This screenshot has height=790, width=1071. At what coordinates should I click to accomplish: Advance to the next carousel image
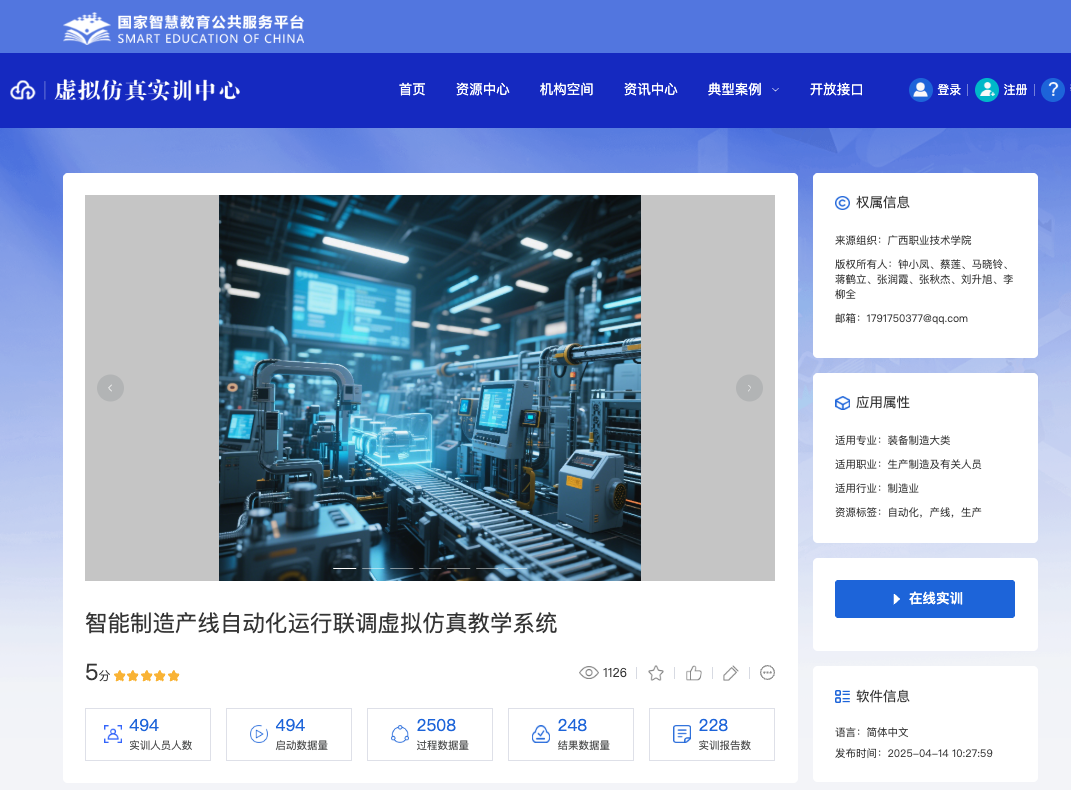click(749, 388)
